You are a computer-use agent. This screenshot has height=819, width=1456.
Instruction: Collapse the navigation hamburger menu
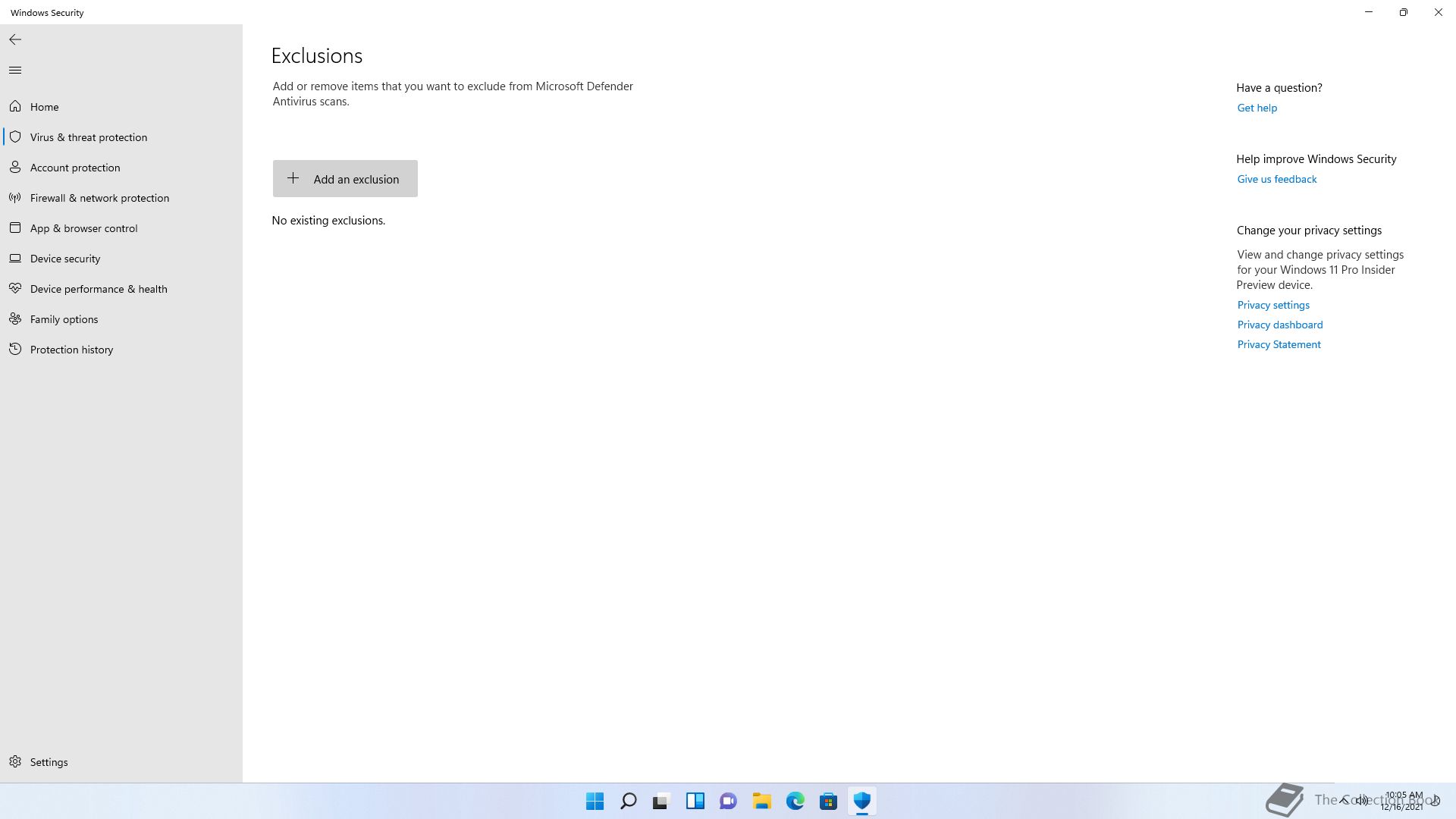(x=15, y=71)
